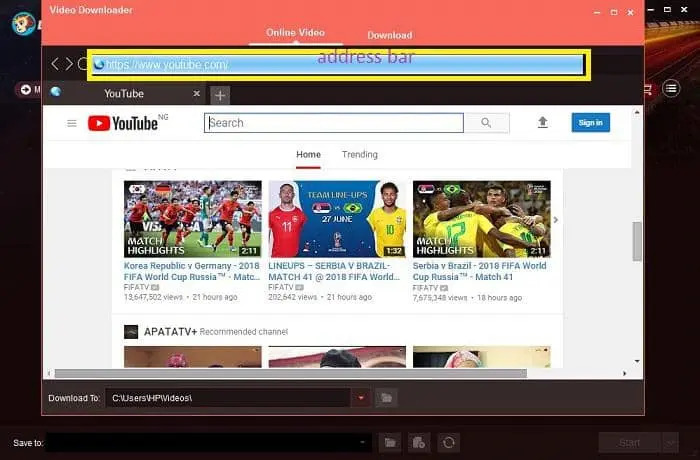
Task: Browse folder next to Download To path
Action: point(385,398)
